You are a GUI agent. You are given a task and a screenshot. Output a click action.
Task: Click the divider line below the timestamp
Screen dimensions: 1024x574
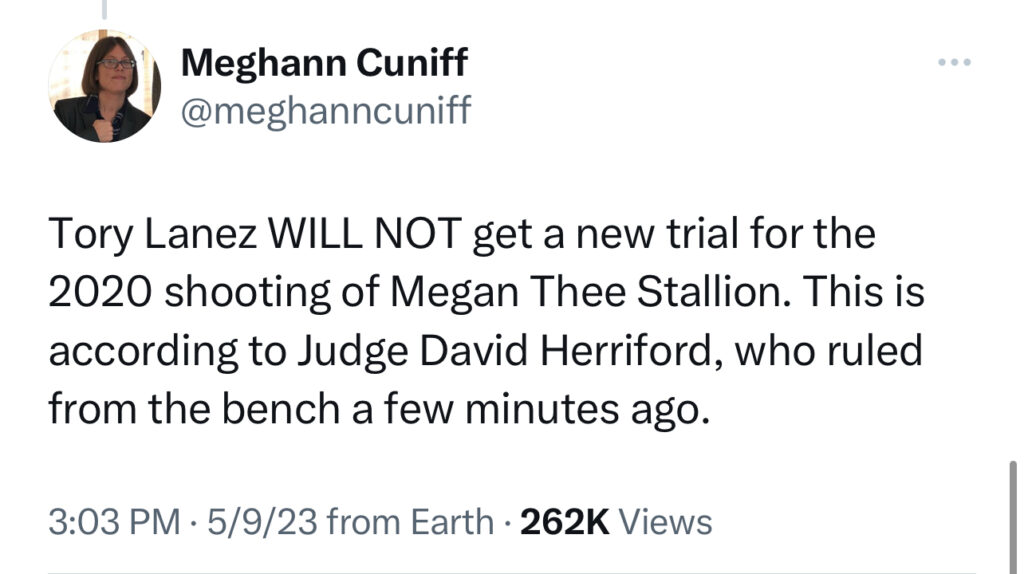(x=512, y=571)
